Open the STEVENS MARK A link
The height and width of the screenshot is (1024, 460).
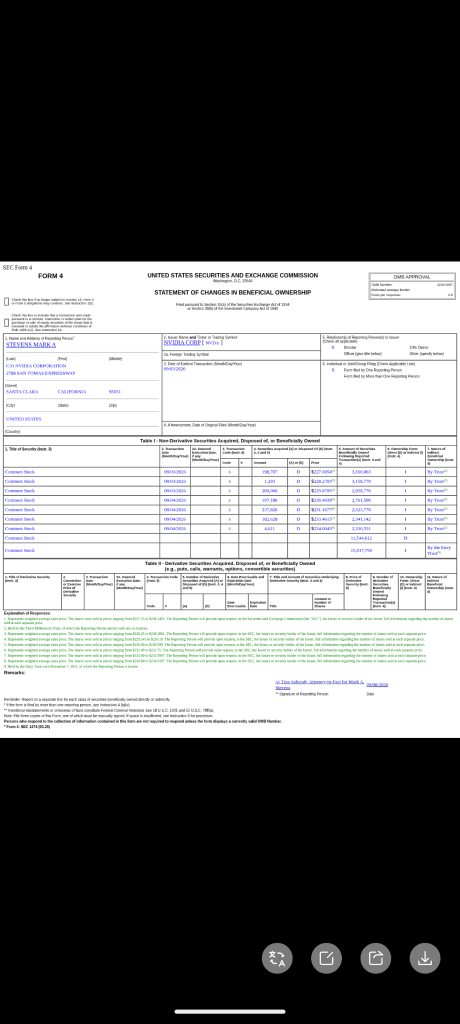(x=31, y=345)
